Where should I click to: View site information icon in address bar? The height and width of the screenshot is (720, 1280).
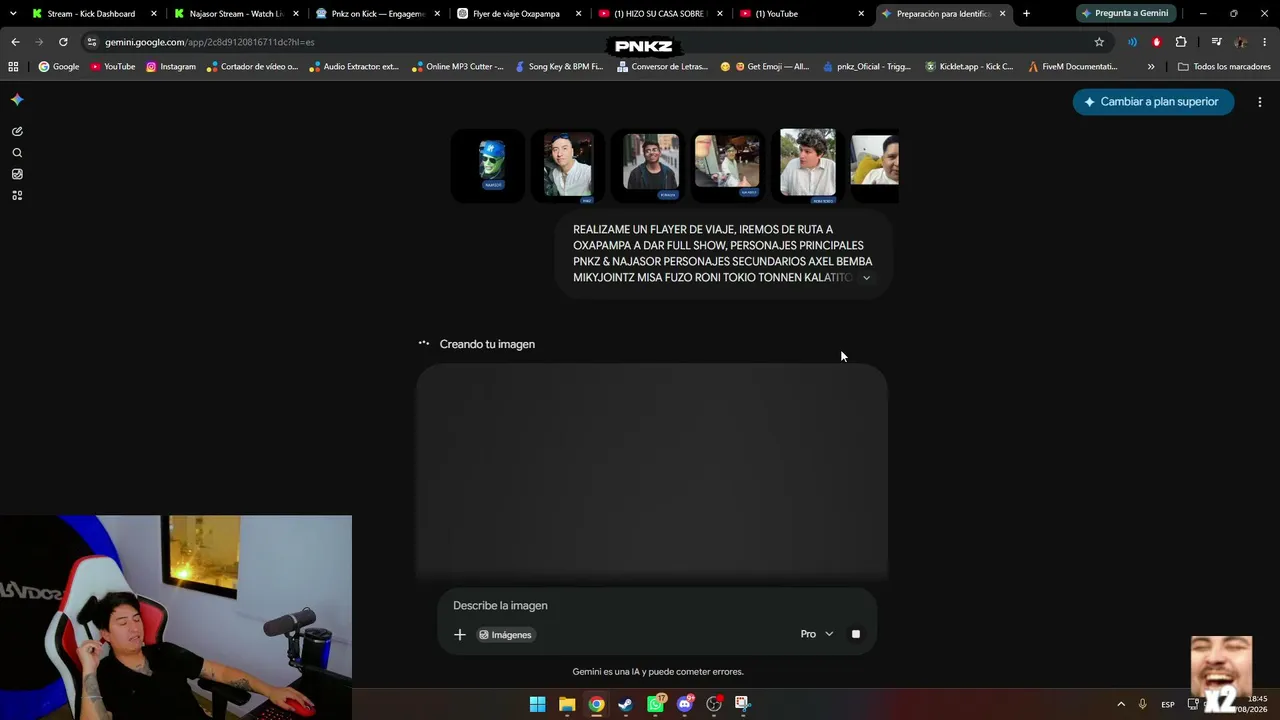[92, 42]
